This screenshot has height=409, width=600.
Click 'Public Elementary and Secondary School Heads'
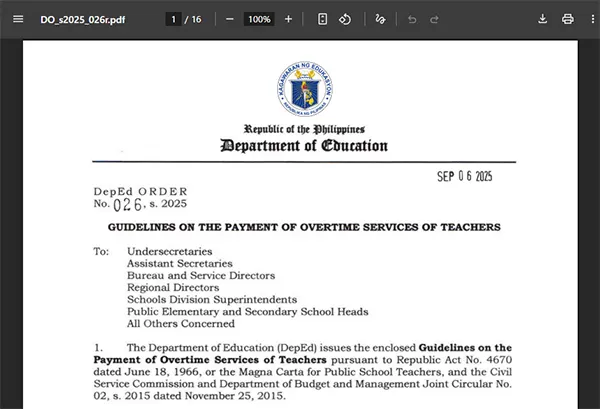pyautogui.click(x=248, y=312)
